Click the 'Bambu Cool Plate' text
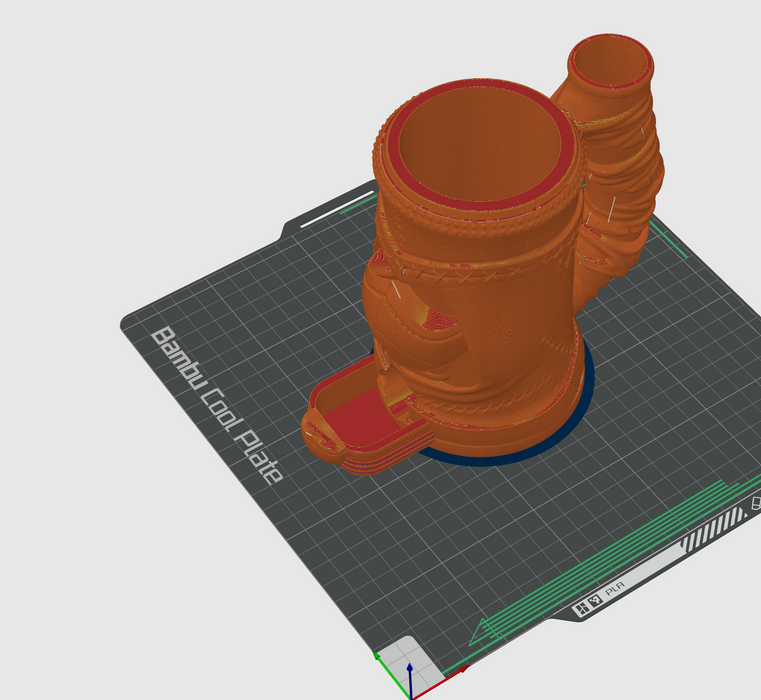 click(x=215, y=403)
